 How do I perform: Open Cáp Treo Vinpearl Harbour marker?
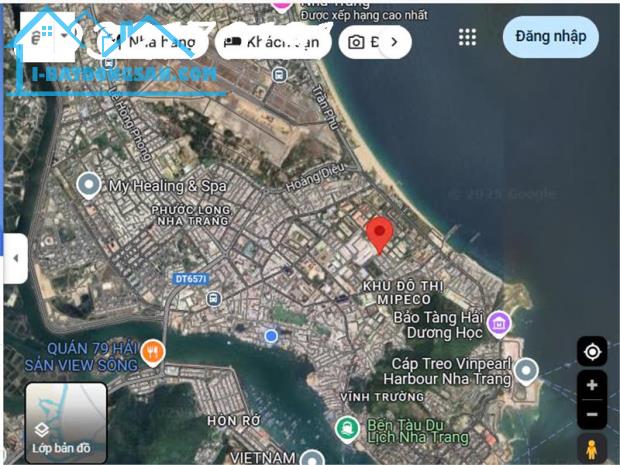(x=525, y=371)
